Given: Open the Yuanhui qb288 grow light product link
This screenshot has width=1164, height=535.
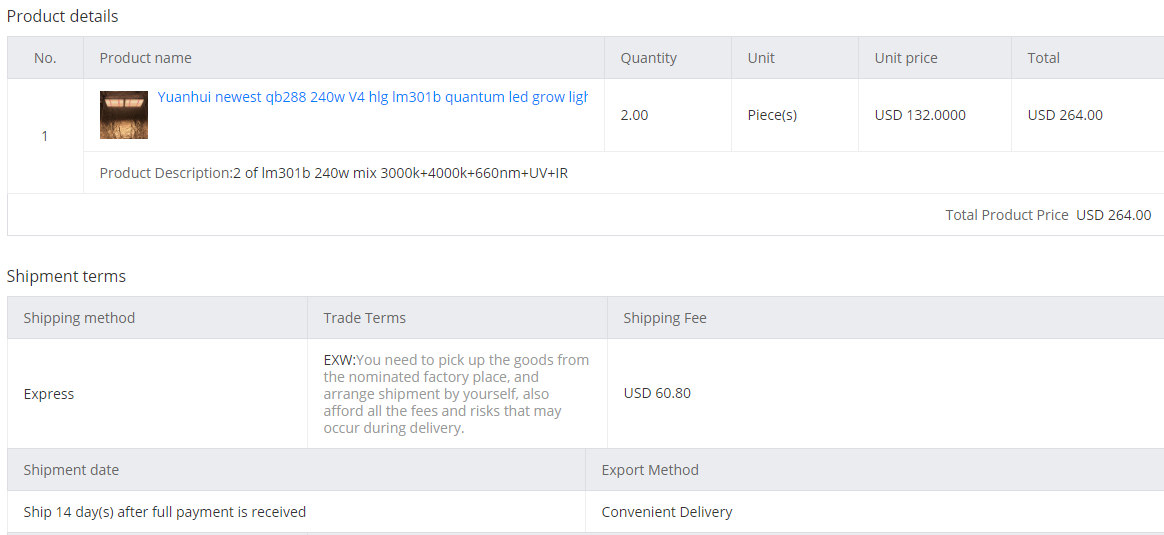Looking at the screenshot, I should point(373,97).
